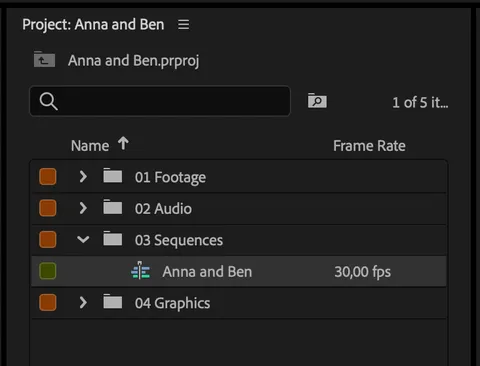Image resolution: width=480 pixels, height=366 pixels.
Task: Expand the 01 Footage bin
Action: 83,177
